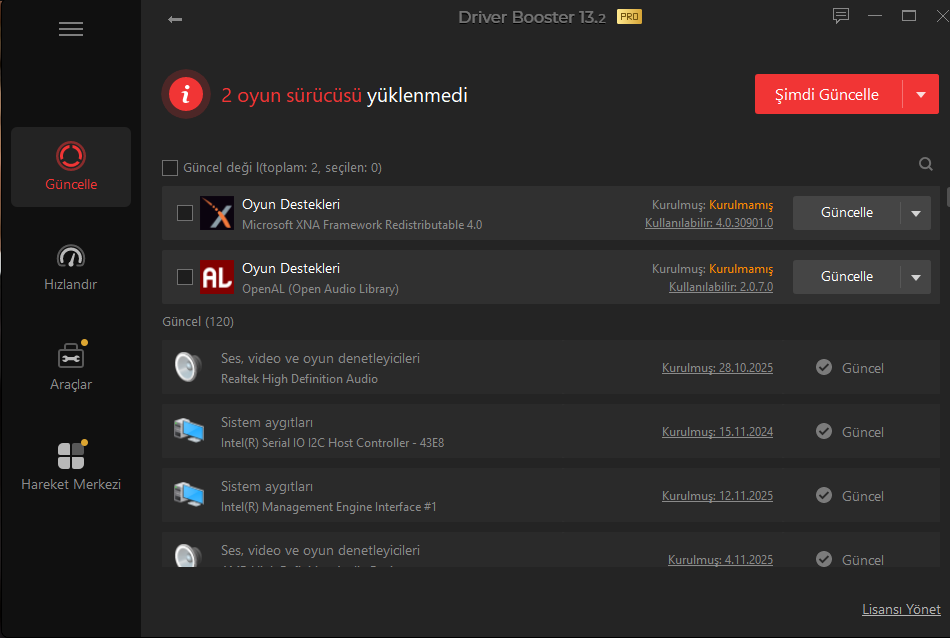
Task: Click the Realtek High Definition Audio speaker icon
Action: (188, 367)
